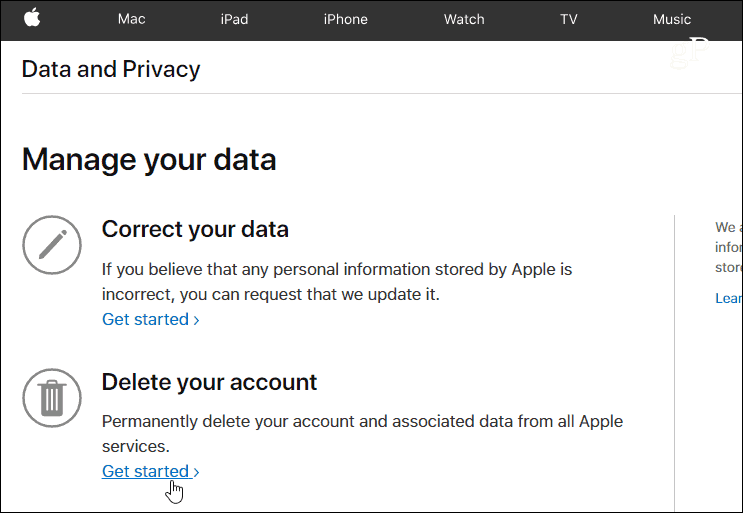Click the pencil icon beside Correct your data
The image size is (743, 513).
tap(52, 245)
